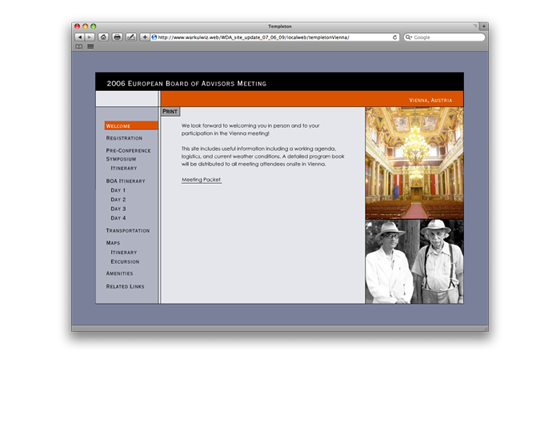The width and height of the screenshot is (560, 425).
Task: Click the URL address bar
Action: point(274,37)
